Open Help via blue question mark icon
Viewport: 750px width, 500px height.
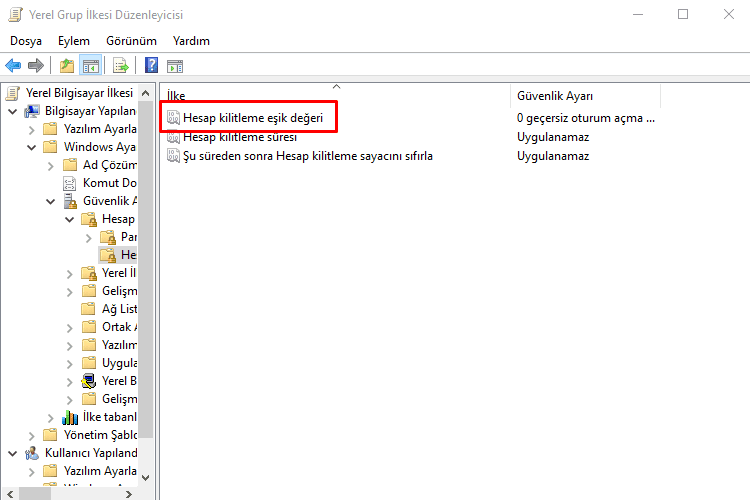152,66
